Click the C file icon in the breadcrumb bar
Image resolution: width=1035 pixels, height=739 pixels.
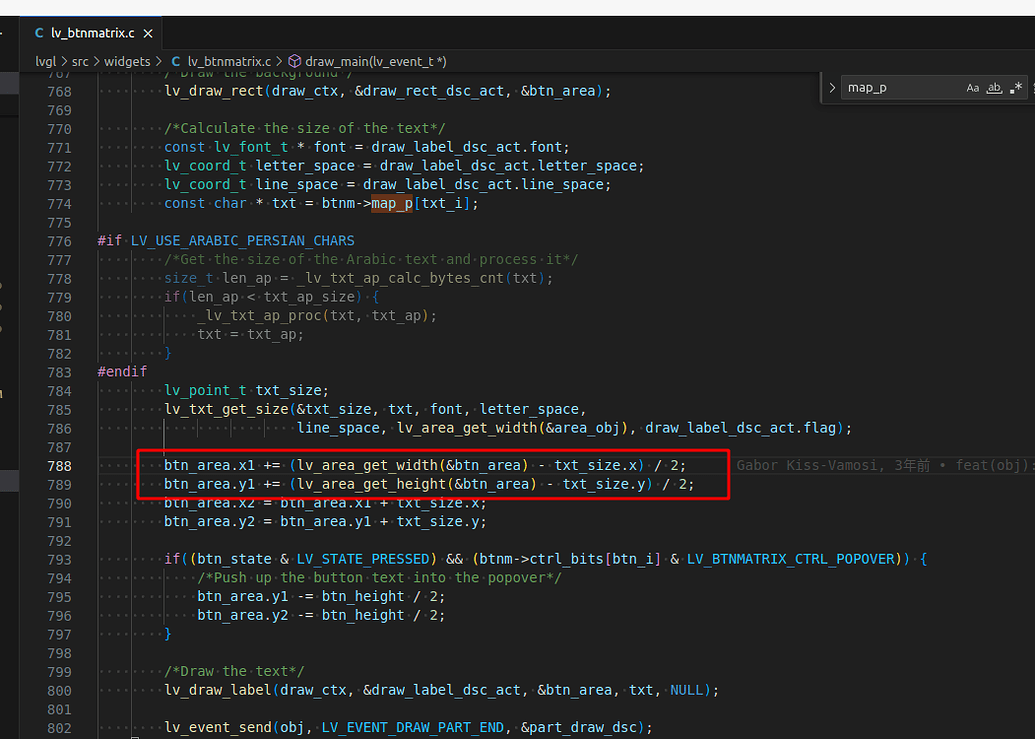[x=176, y=61]
